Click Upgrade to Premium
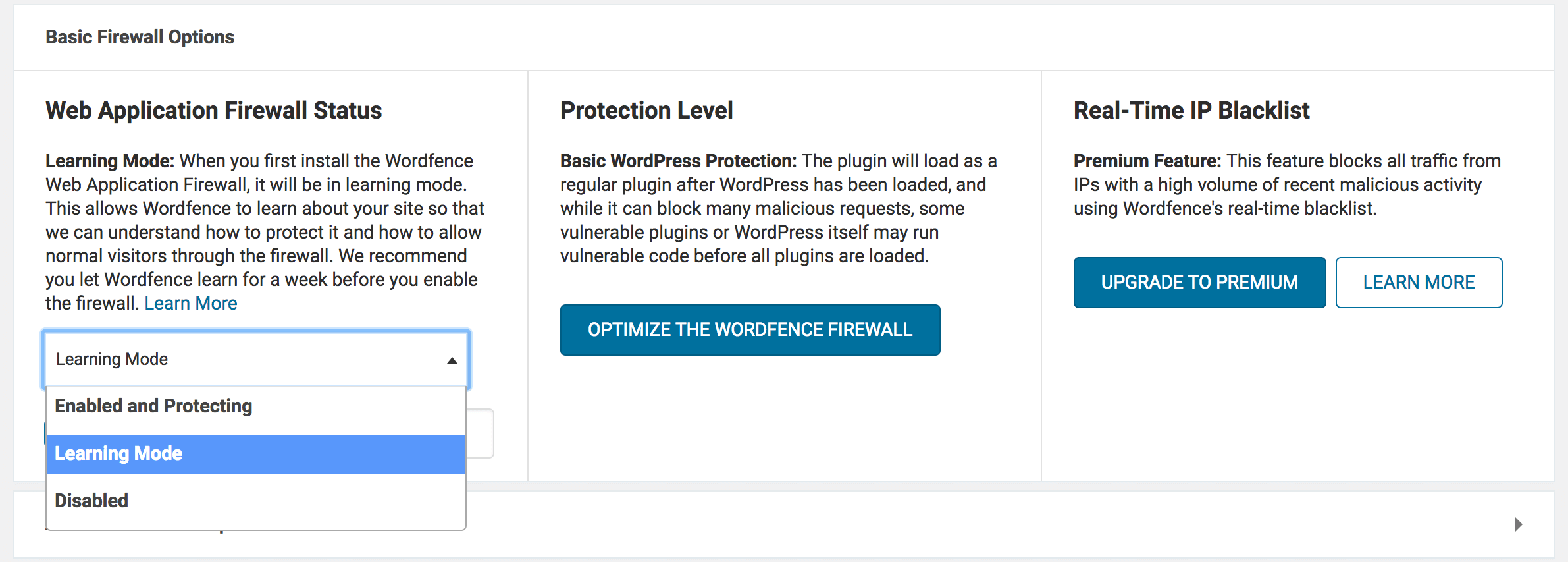 1199,282
